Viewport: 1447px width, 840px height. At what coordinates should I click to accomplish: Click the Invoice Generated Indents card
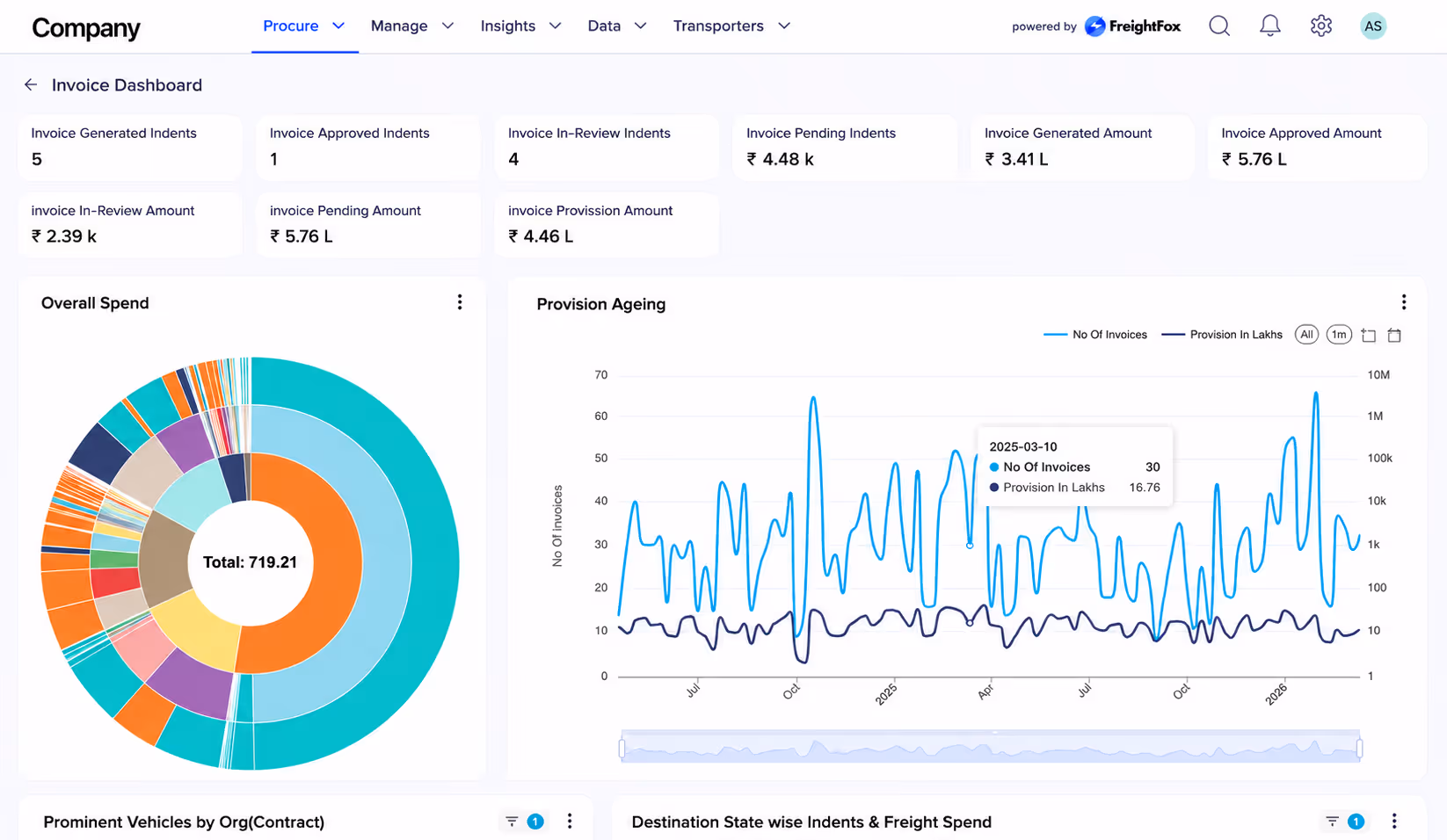point(130,147)
